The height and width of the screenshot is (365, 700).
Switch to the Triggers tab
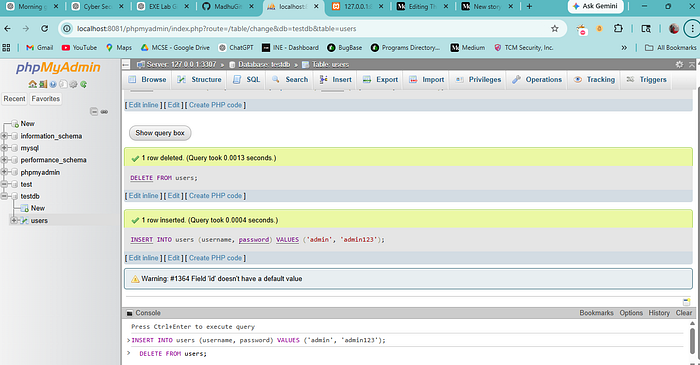[x=646, y=79]
